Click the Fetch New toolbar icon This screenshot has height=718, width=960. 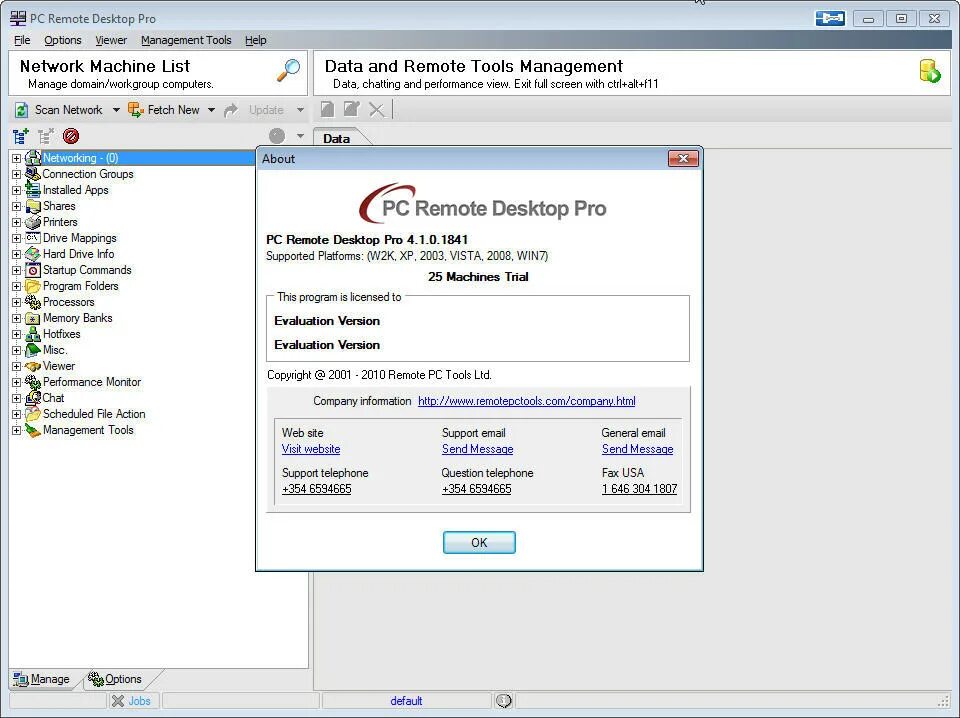click(x=135, y=110)
